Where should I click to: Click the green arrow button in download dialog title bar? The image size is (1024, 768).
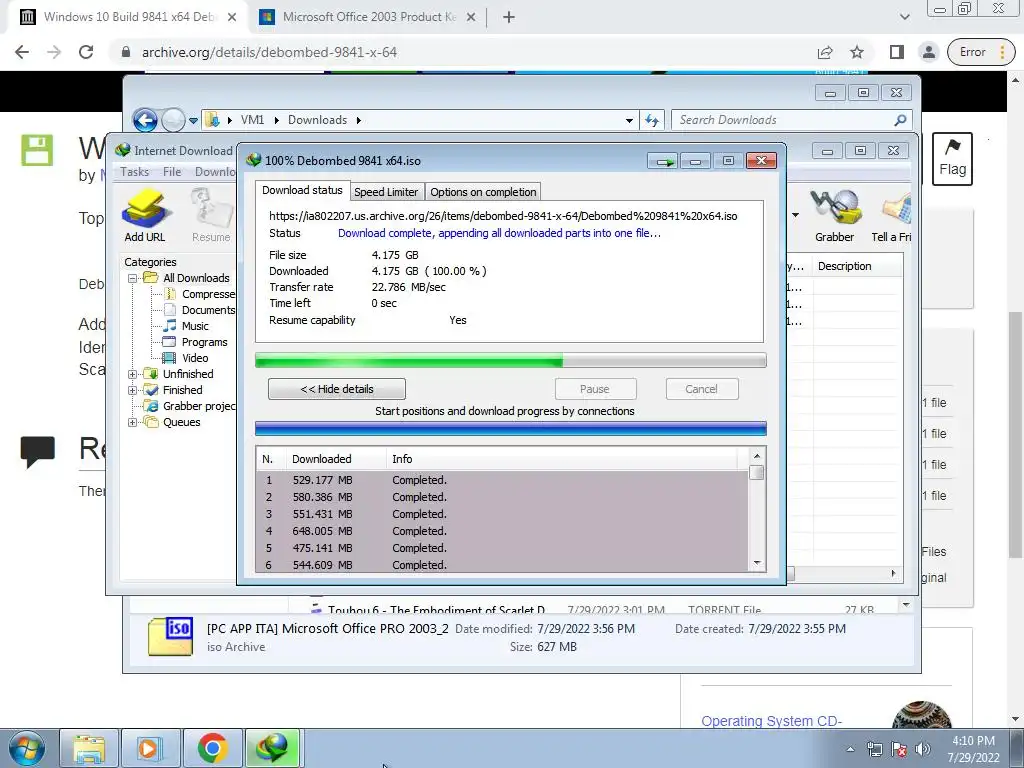click(664, 161)
